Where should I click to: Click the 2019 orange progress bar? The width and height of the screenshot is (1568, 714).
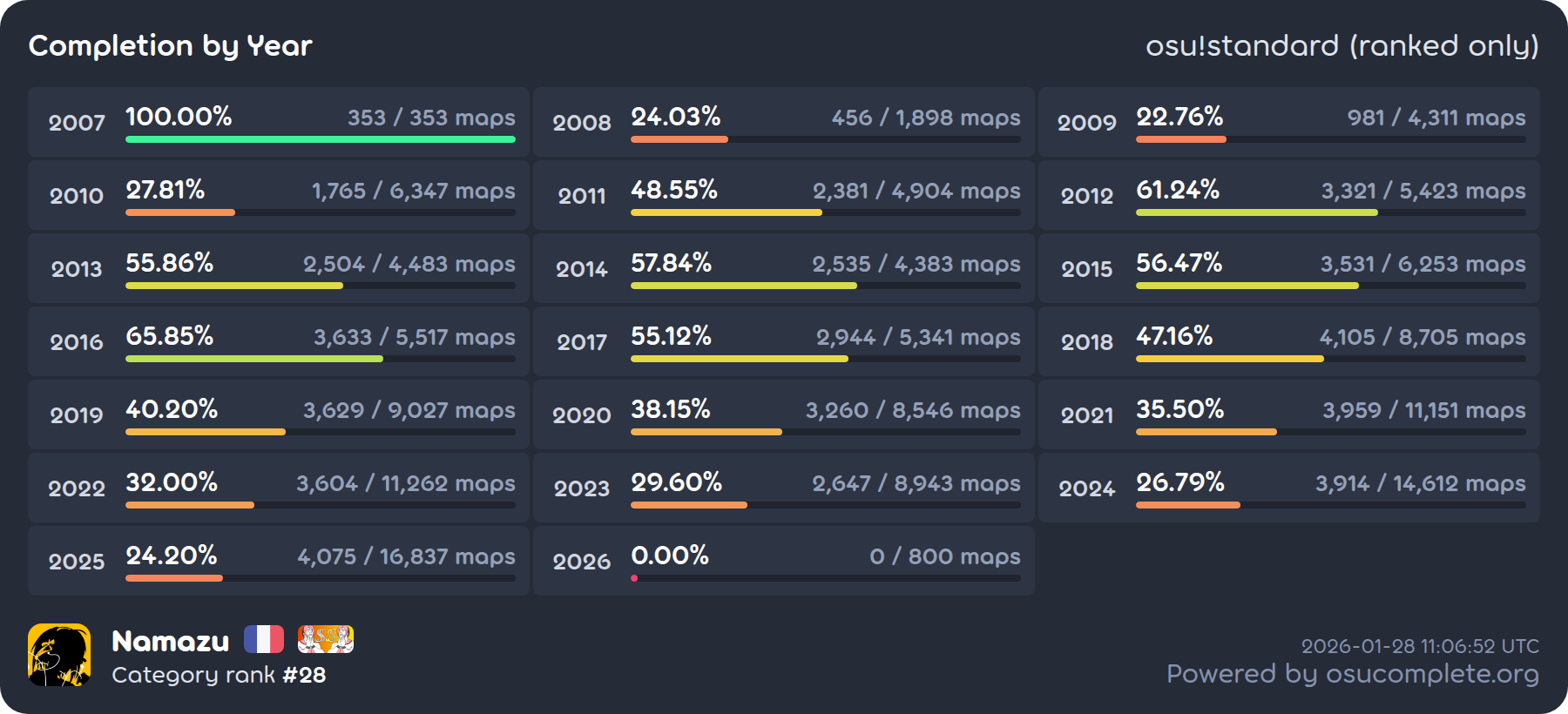click(206, 432)
